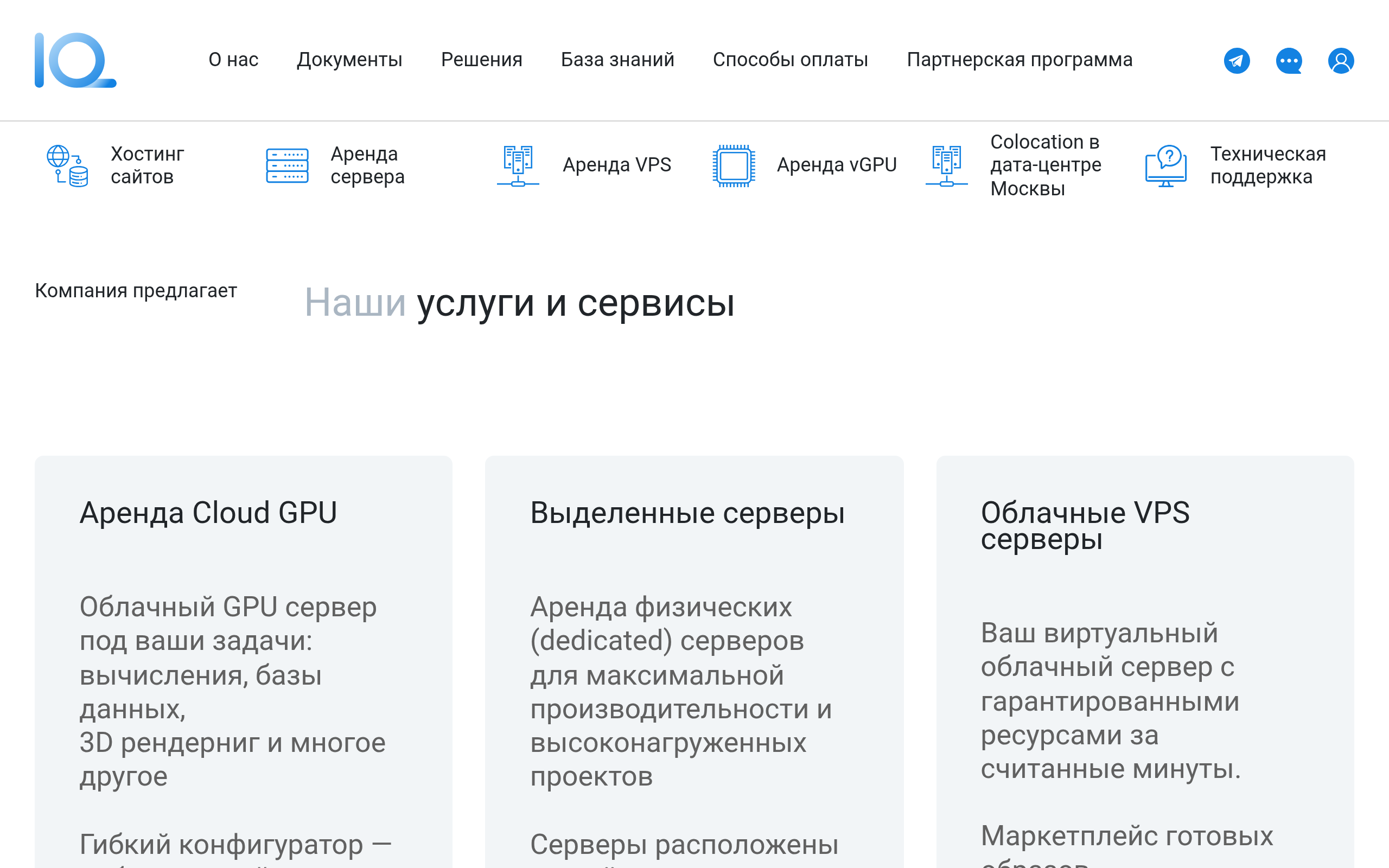Open the Партнерская программа menu item
Screen dimensions: 1389x868
[x=1020, y=60]
